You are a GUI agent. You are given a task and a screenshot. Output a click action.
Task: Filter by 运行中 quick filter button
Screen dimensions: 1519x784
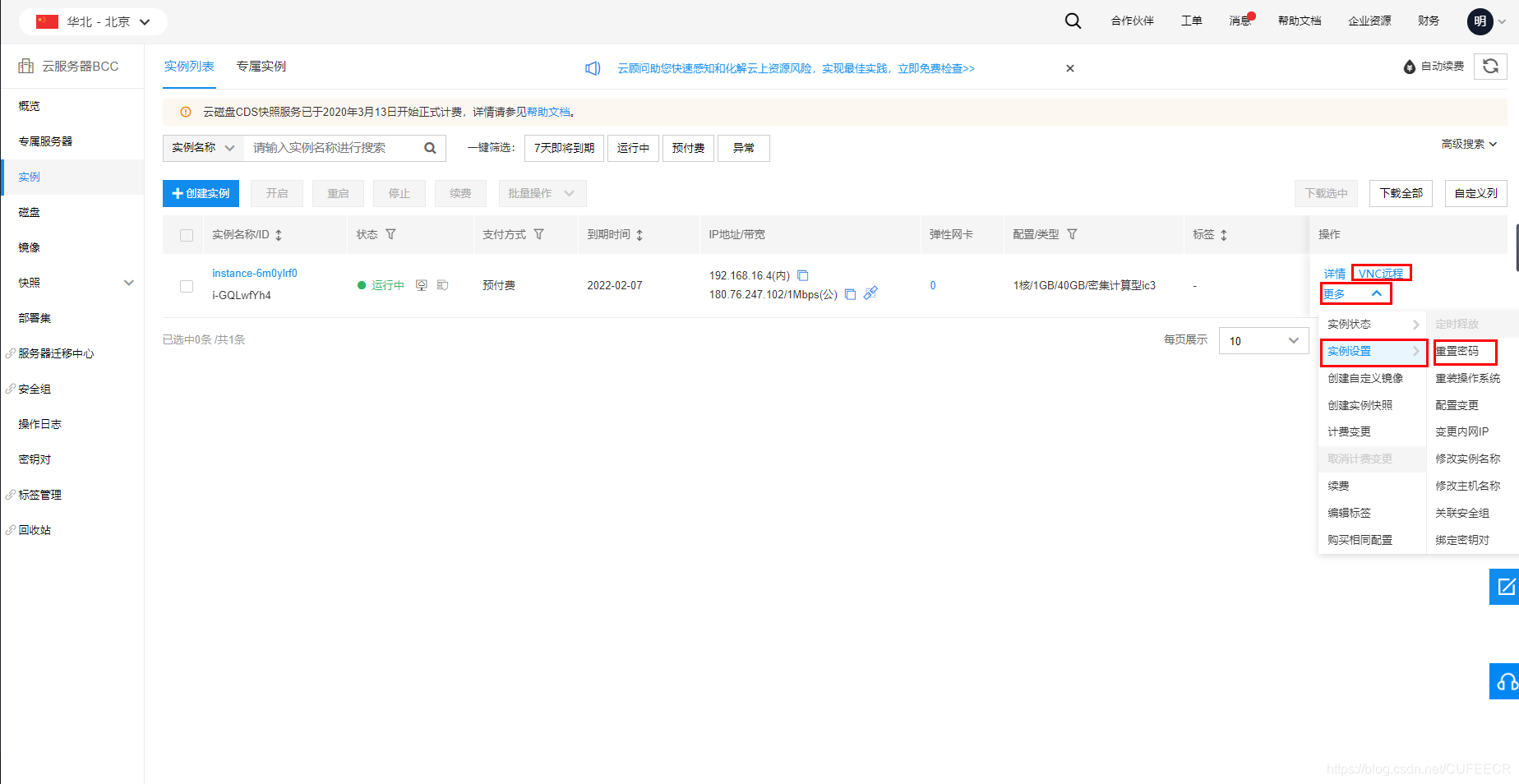pos(633,148)
